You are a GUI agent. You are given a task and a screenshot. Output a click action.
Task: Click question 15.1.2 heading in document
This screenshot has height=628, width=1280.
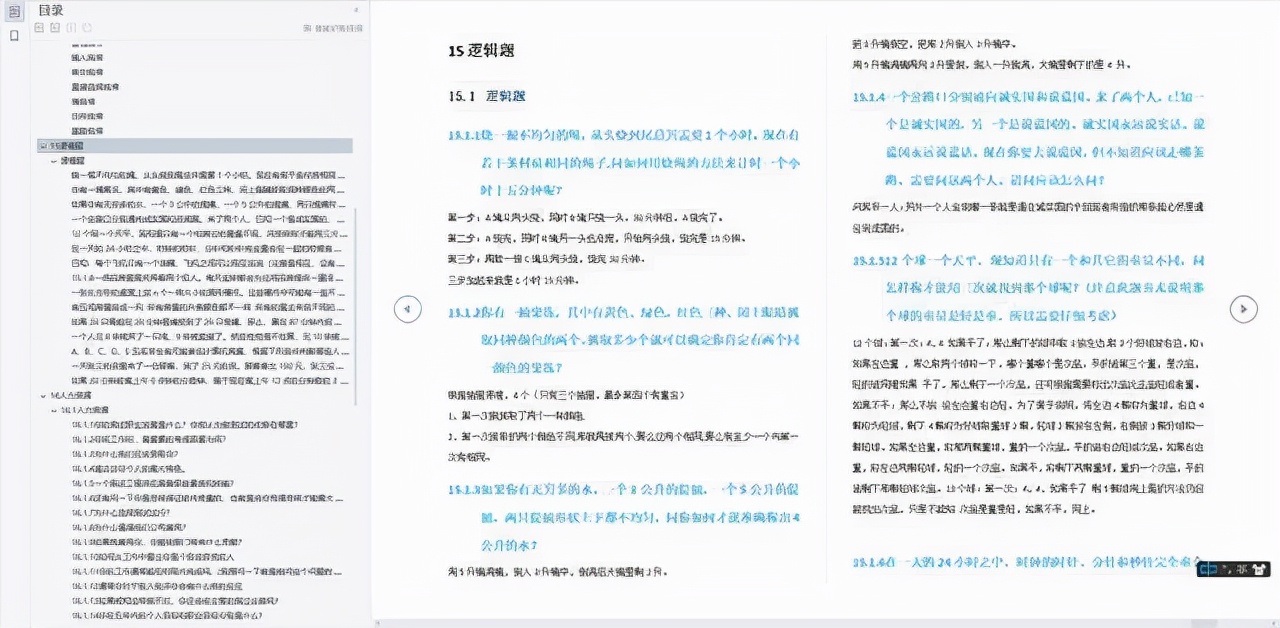tap(625, 340)
